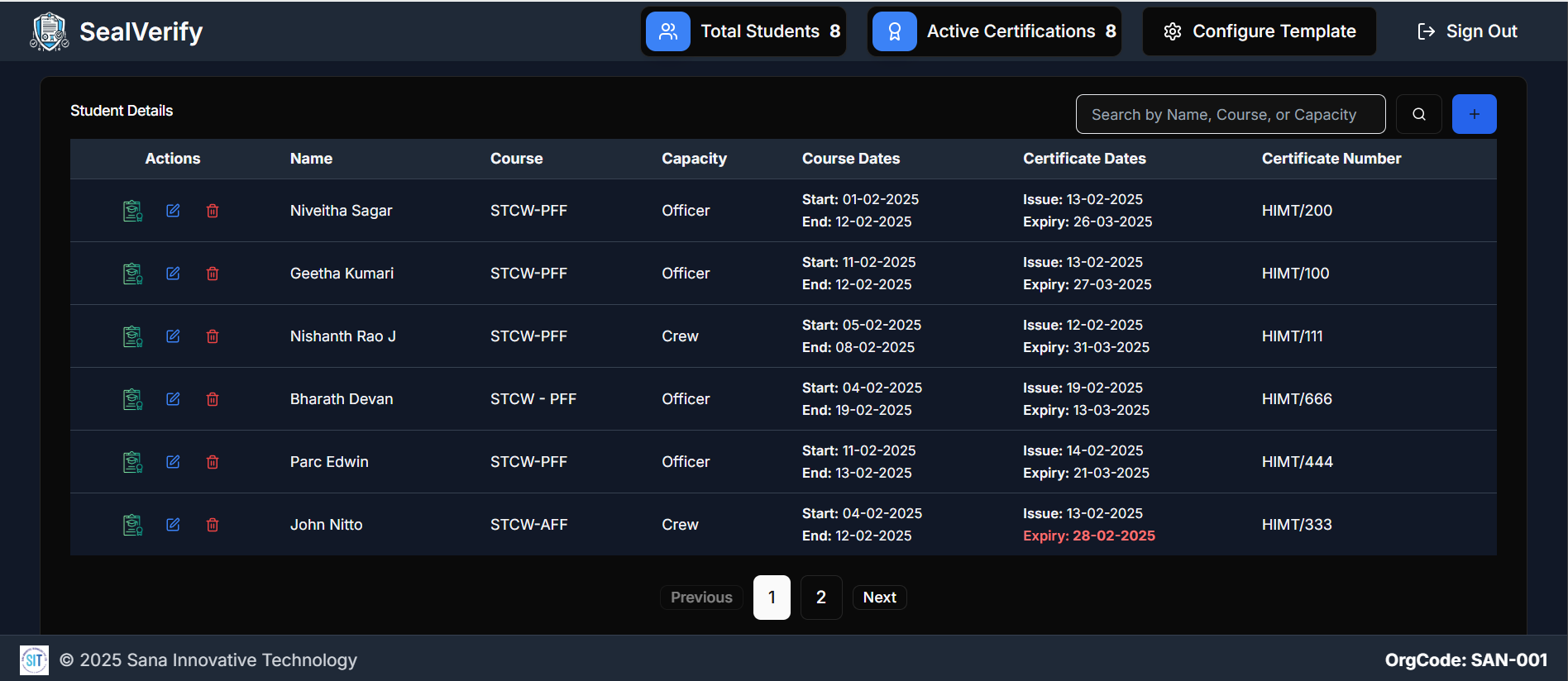Image resolution: width=1568 pixels, height=681 pixels.
Task: Sign Out of the application
Action: coord(1467,31)
